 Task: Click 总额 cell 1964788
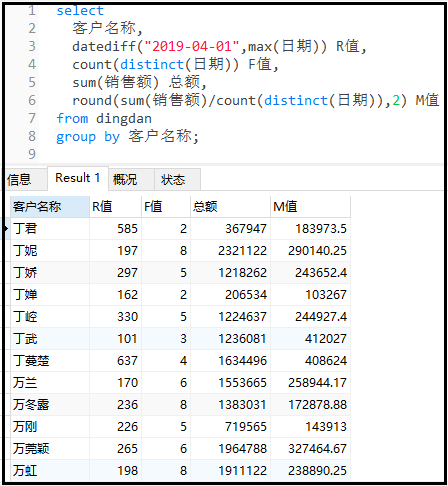230,449
